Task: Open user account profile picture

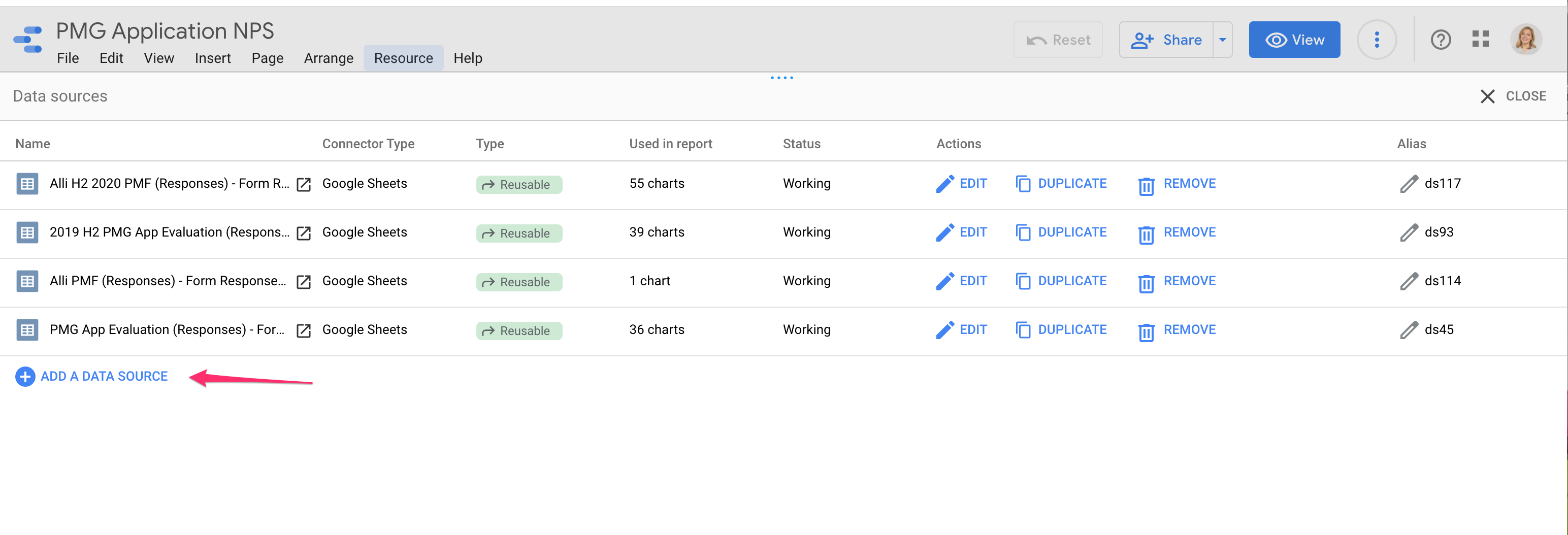Action: (1525, 40)
